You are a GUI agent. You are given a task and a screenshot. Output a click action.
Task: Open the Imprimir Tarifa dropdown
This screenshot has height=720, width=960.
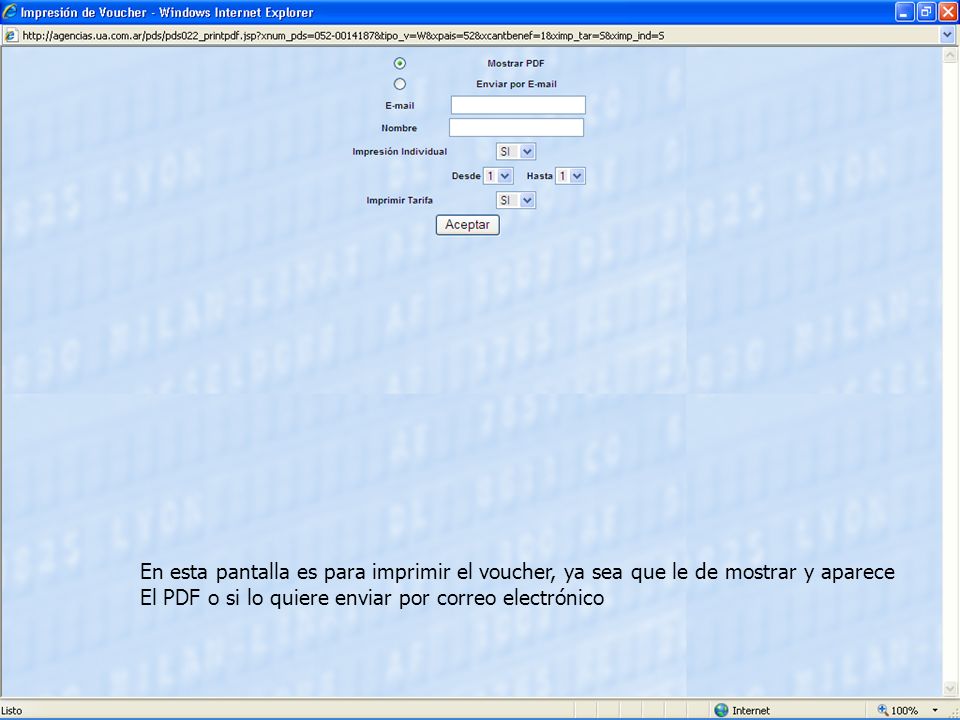coord(516,200)
